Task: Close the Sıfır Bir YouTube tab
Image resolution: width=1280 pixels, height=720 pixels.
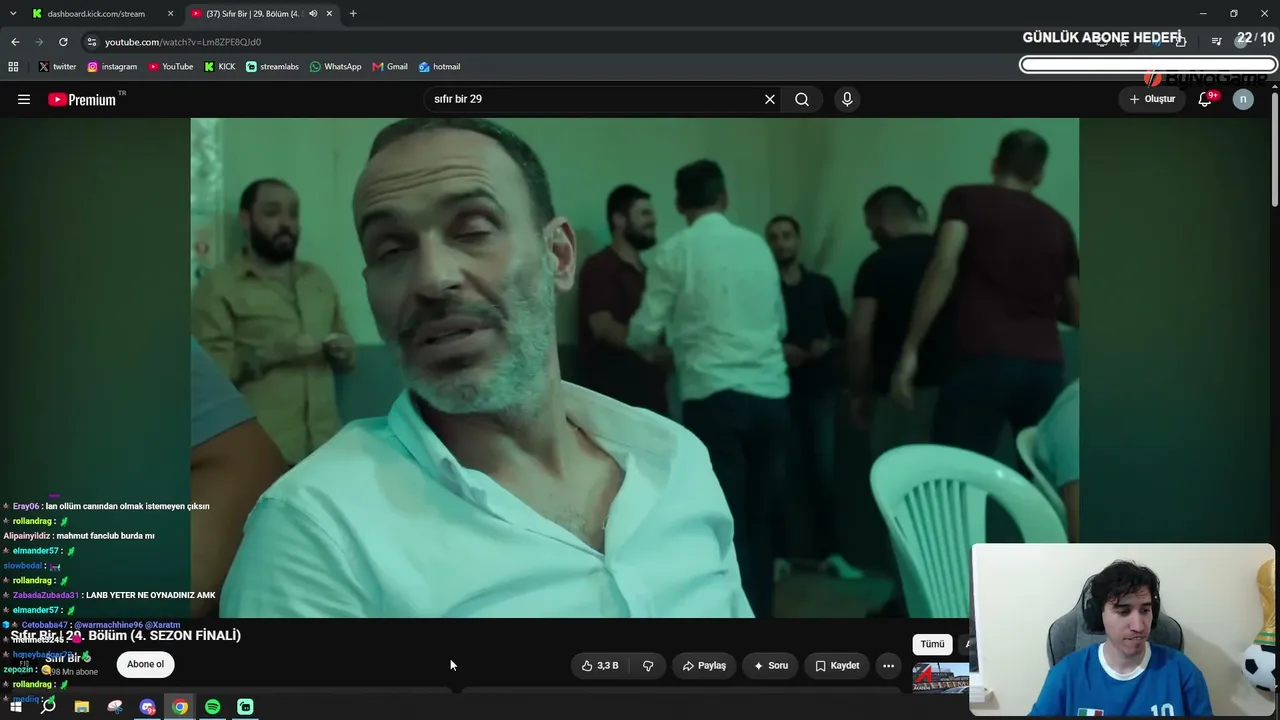Action: (x=329, y=14)
